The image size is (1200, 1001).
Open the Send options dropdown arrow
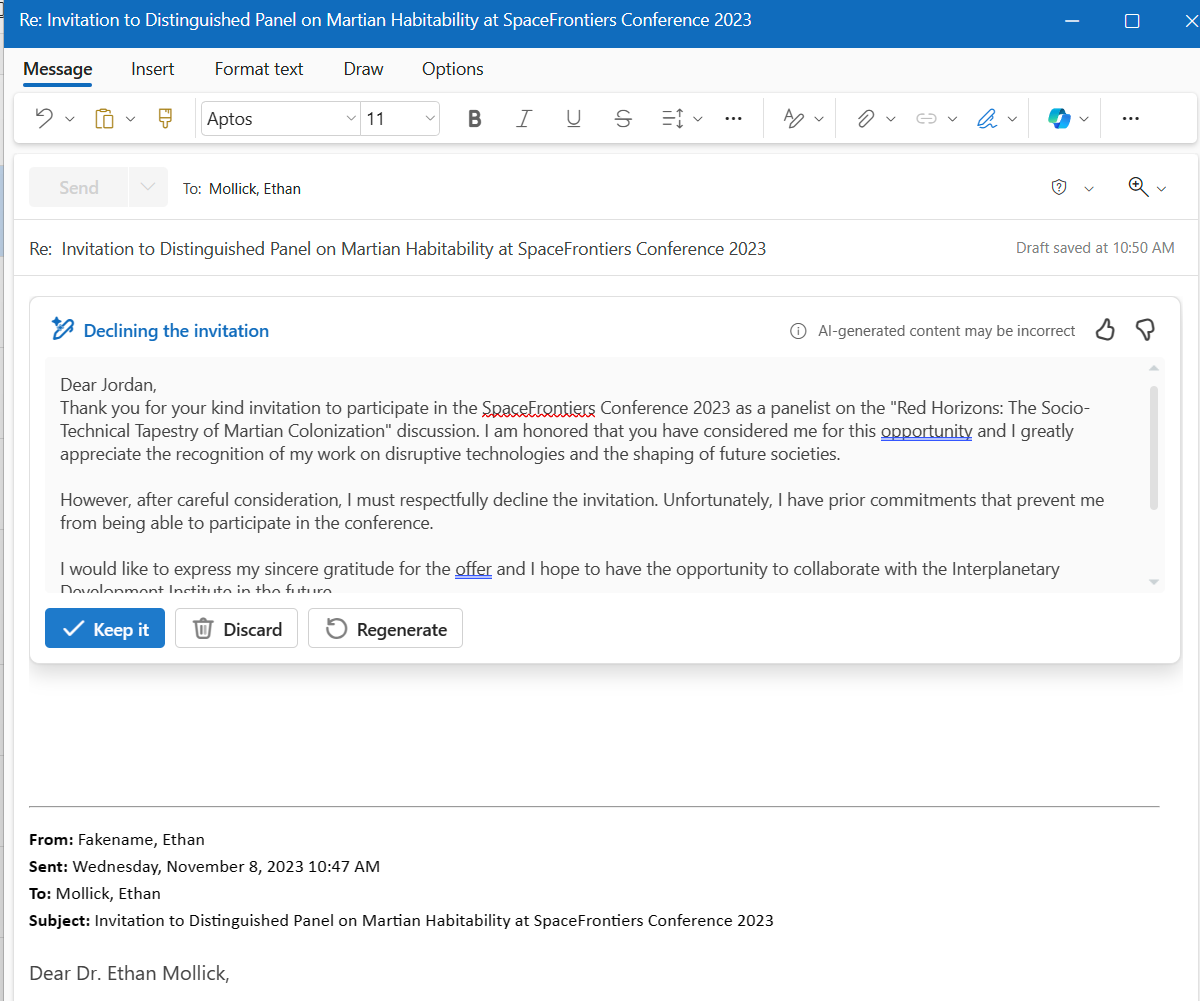(149, 187)
